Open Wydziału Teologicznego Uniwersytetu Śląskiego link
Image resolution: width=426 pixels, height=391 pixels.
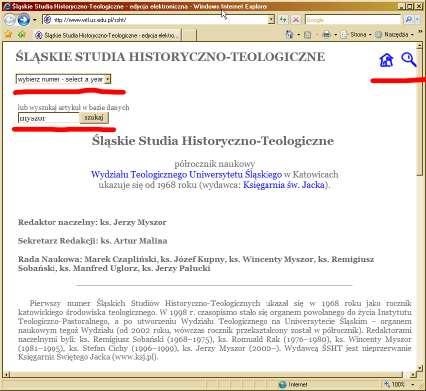pyautogui.click(x=186, y=174)
